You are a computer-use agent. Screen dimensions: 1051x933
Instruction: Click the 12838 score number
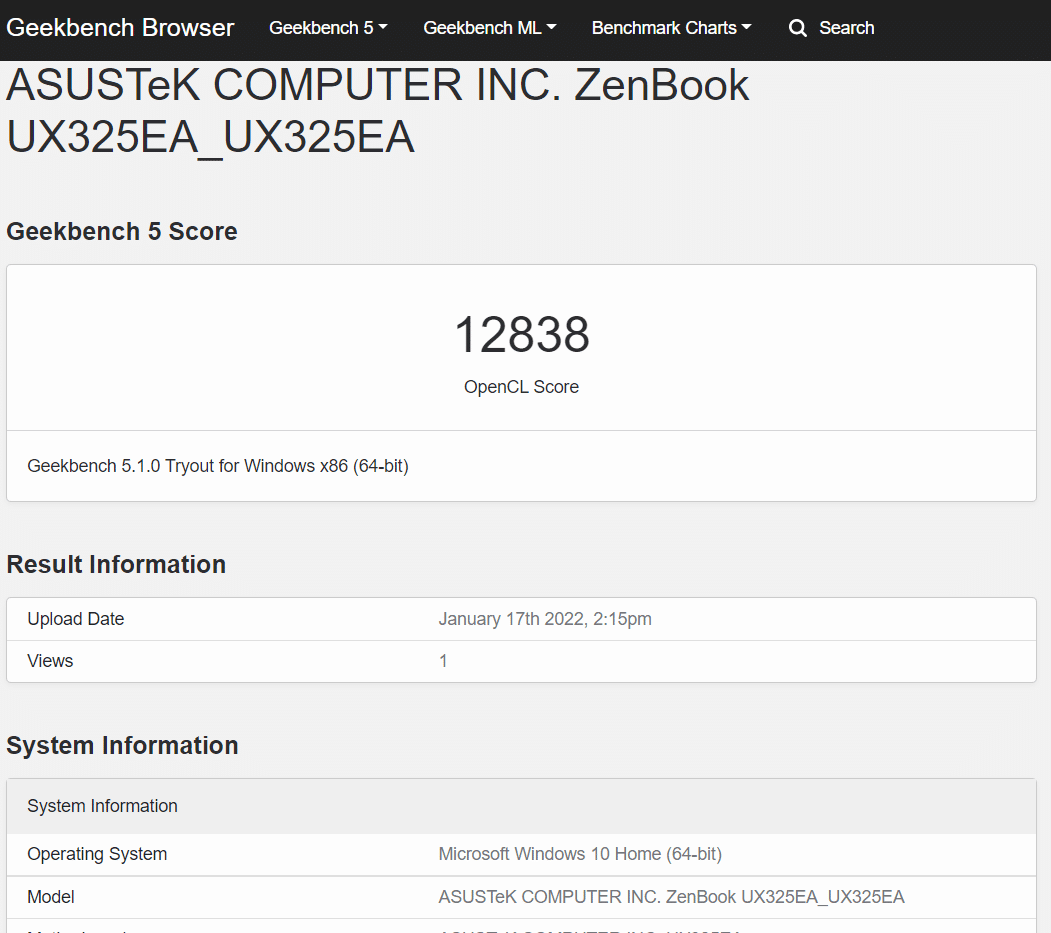(521, 334)
